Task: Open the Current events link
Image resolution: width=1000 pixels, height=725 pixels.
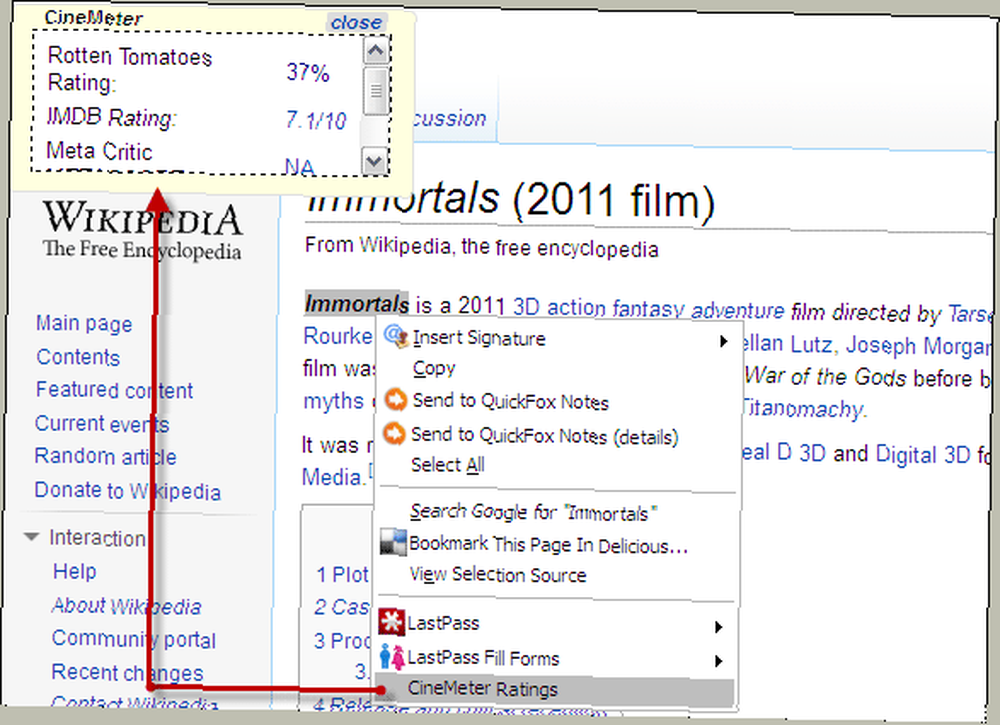Action: click(x=101, y=423)
